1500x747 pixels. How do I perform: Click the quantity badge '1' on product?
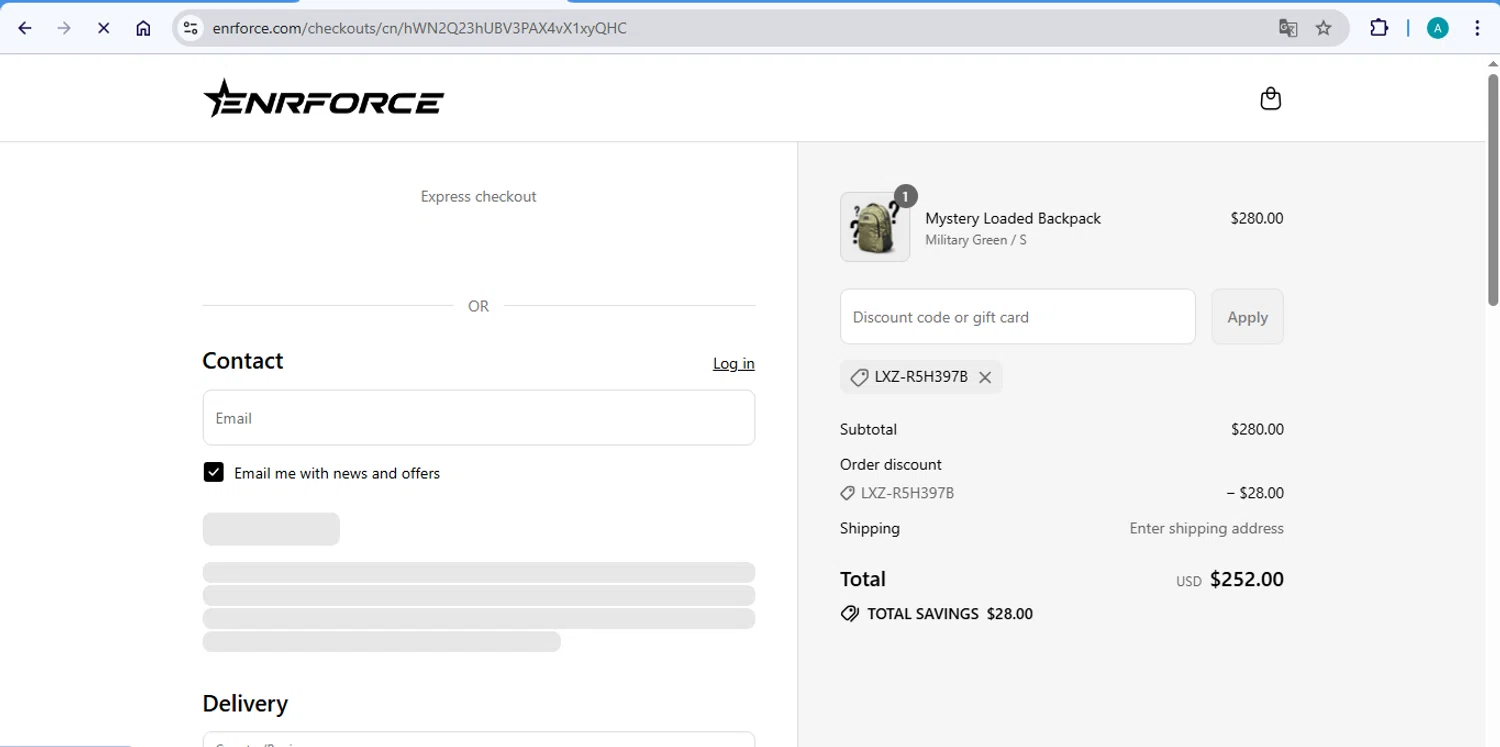coord(905,196)
